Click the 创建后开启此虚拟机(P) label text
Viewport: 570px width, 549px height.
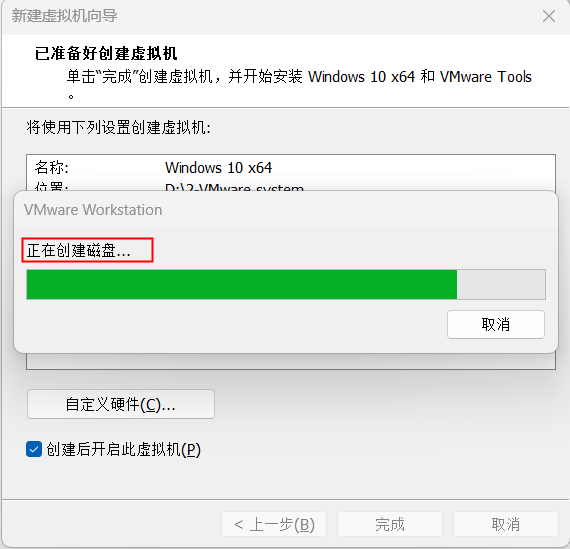coord(124,449)
